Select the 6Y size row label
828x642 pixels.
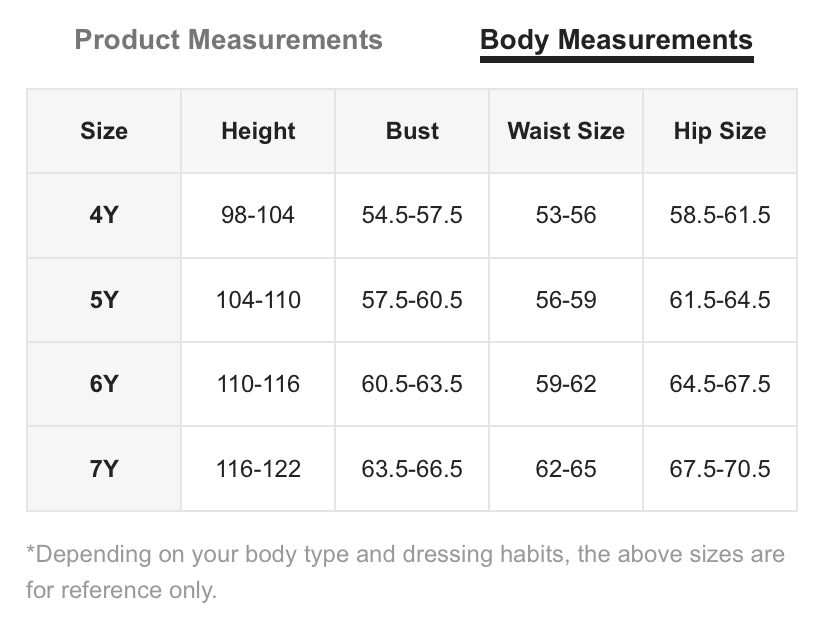(x=104, y=384)
